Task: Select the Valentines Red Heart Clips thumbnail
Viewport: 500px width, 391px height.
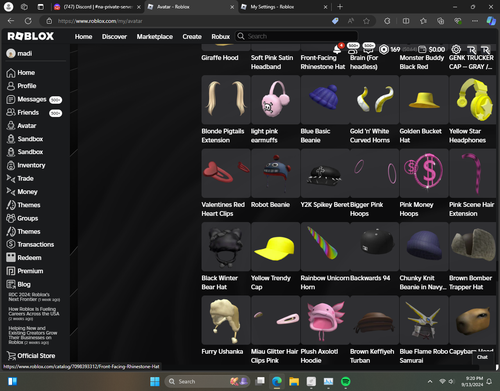Action: [x=226, y=173]
